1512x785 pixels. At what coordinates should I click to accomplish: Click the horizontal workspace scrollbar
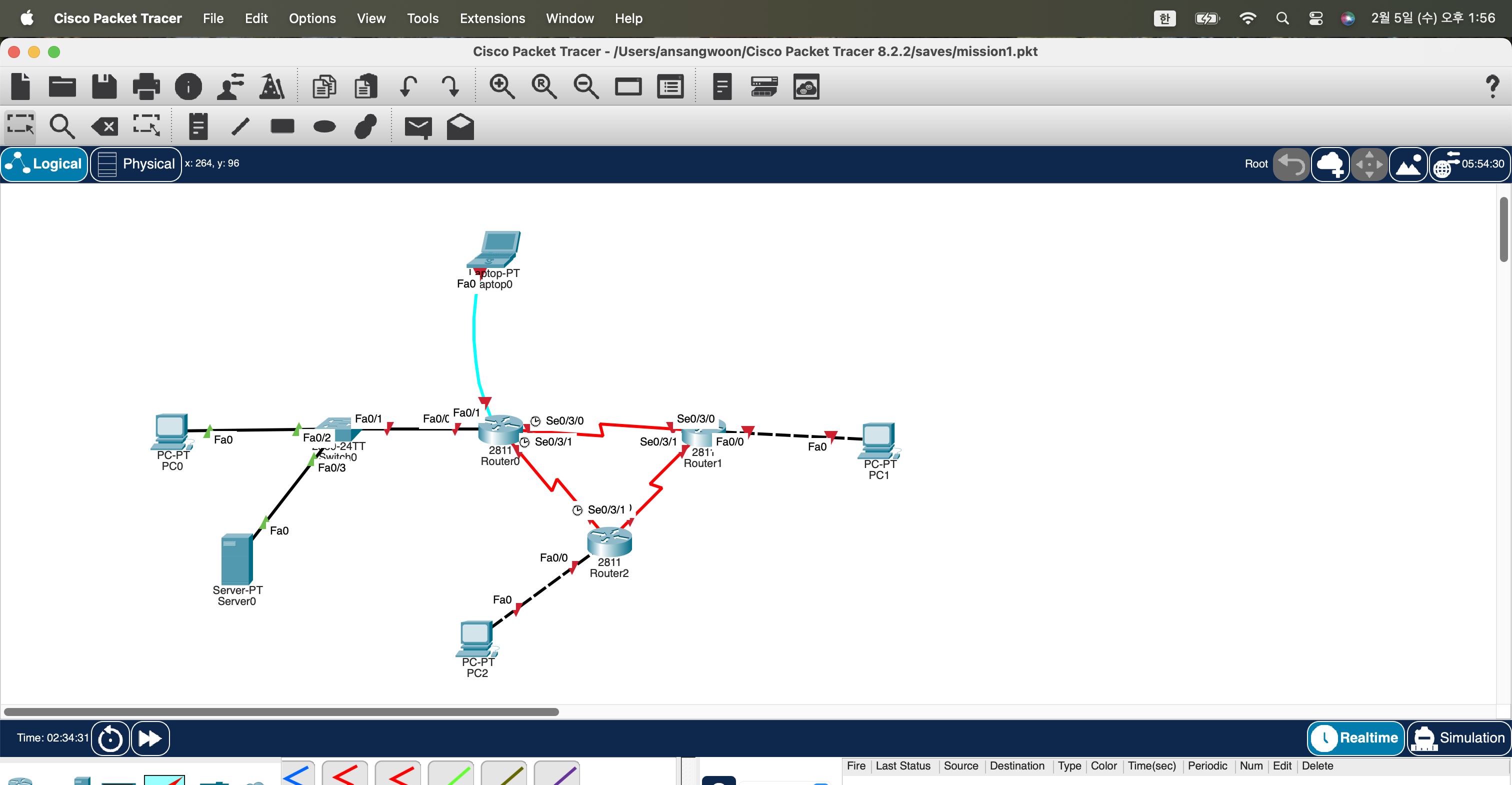281,711
